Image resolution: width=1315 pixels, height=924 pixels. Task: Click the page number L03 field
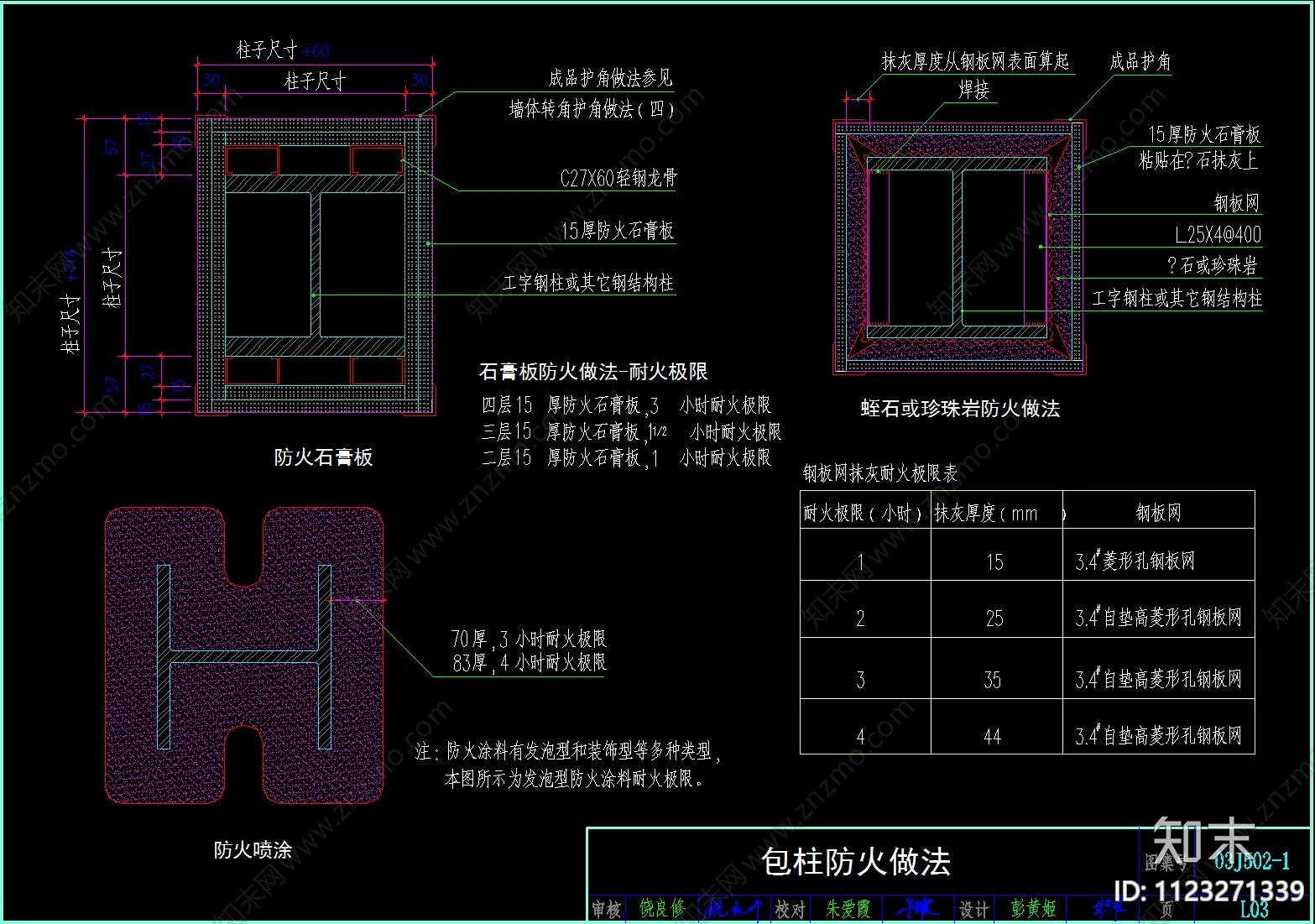(x=1253, y=908)
